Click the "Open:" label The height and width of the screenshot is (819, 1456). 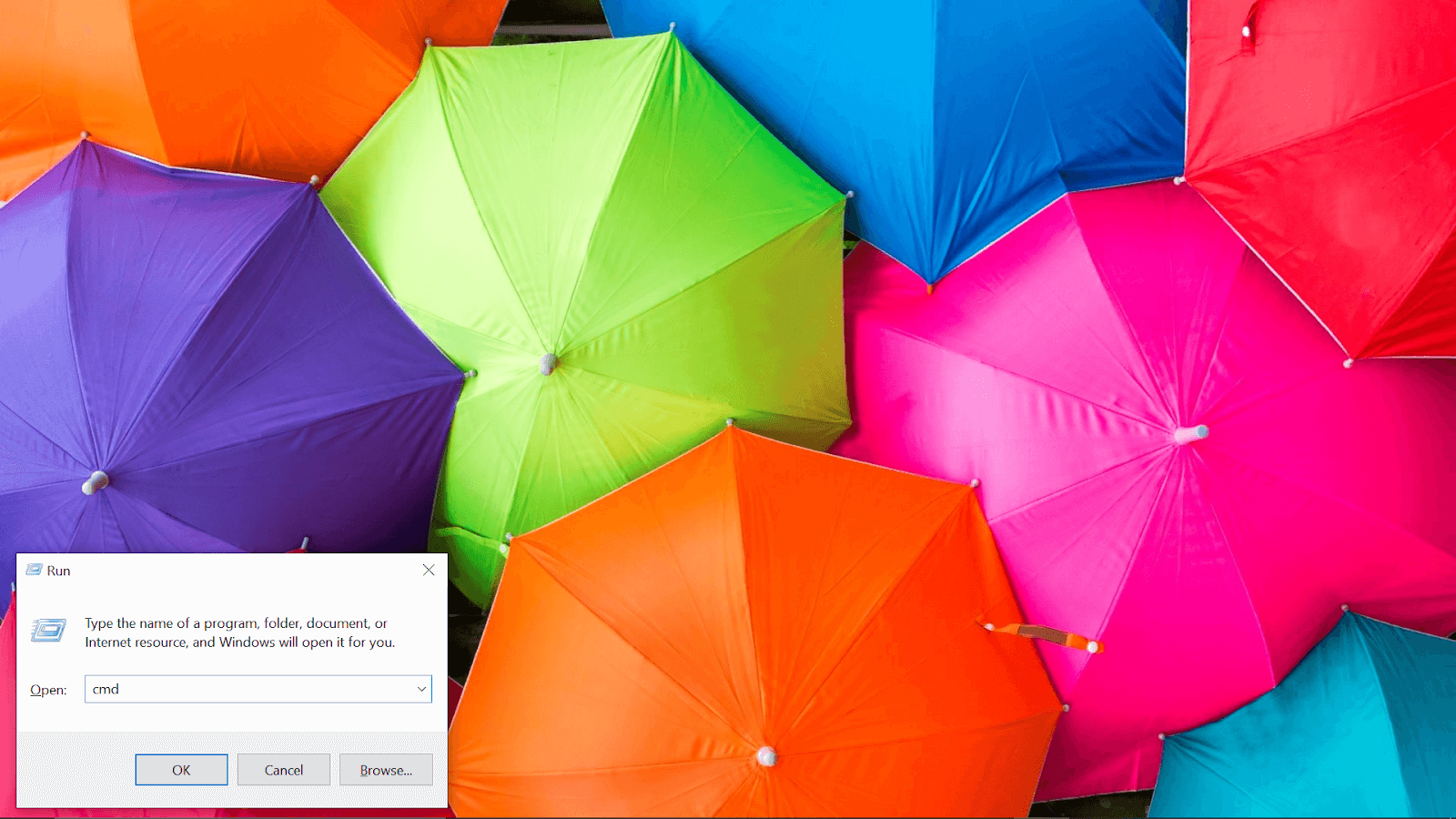pos(48,691)
